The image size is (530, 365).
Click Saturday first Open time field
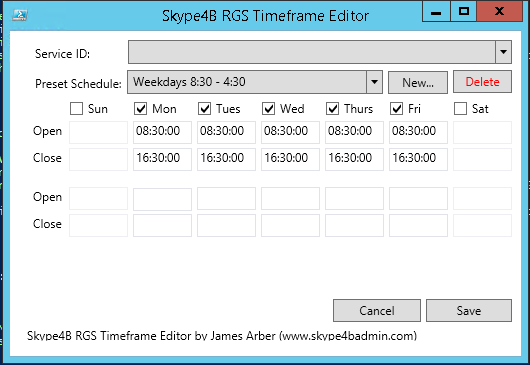[482, 132]
